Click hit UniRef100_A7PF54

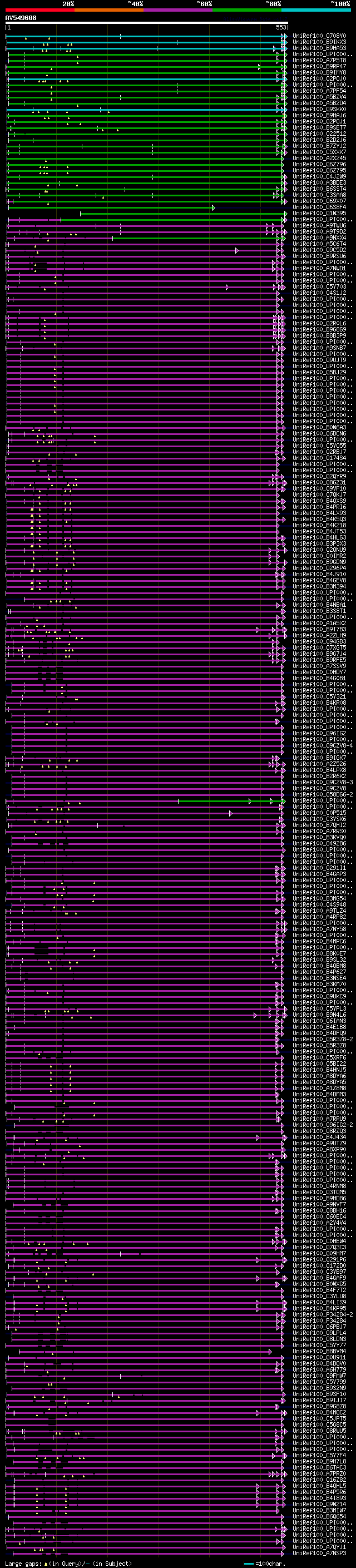tap(319, 91)
